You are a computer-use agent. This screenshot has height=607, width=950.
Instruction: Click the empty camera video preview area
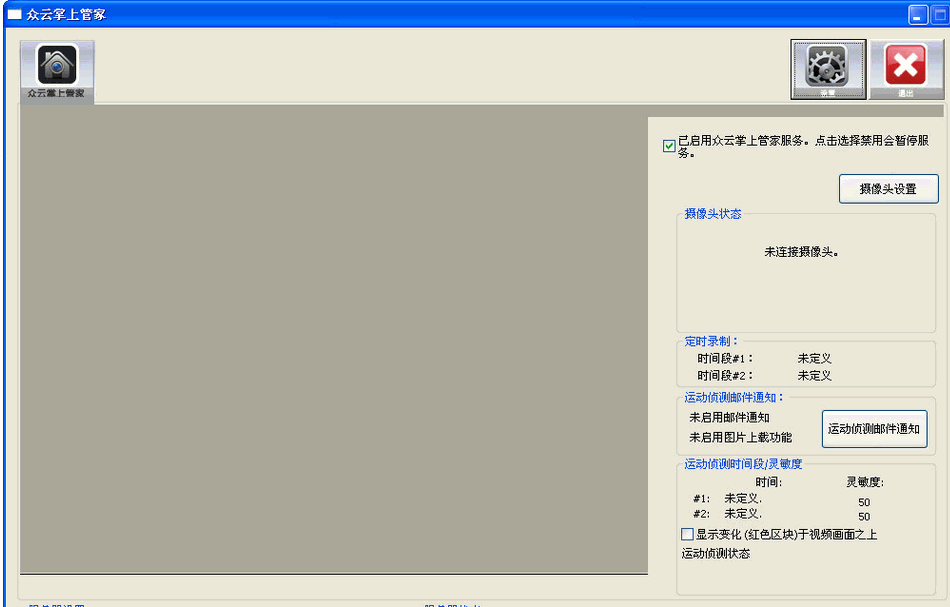tap(334, 339)
